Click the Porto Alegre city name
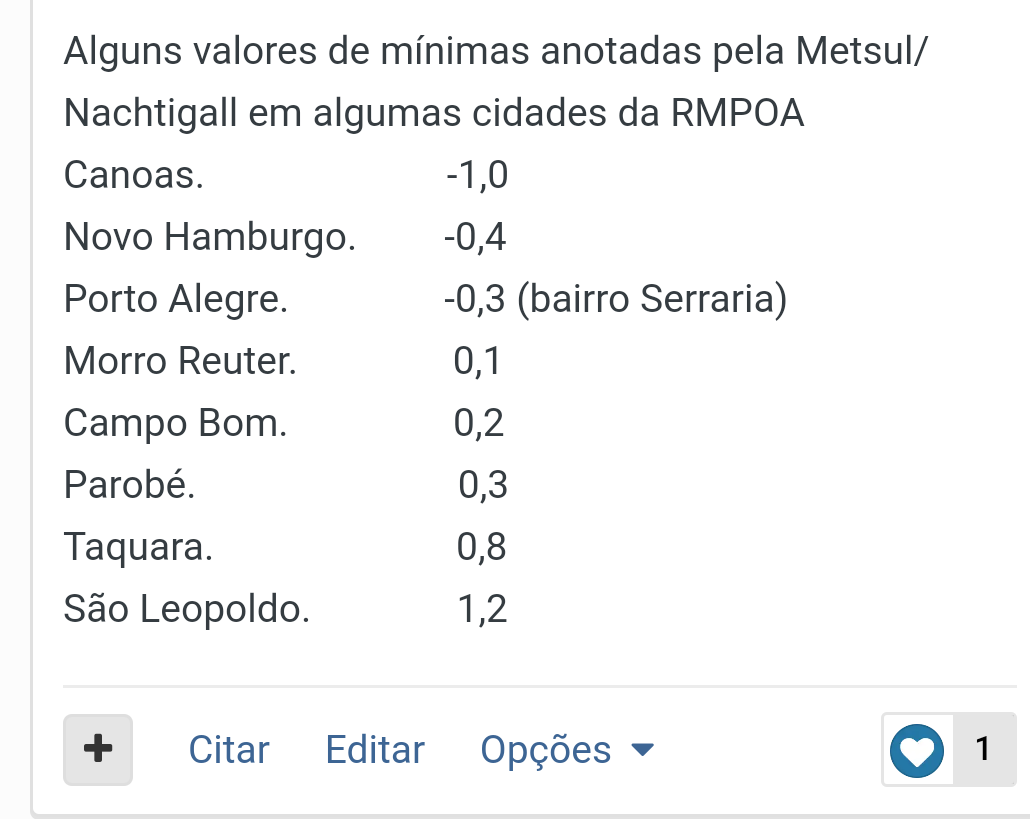Screen dimensions: 1030x819 pos(175,299)
